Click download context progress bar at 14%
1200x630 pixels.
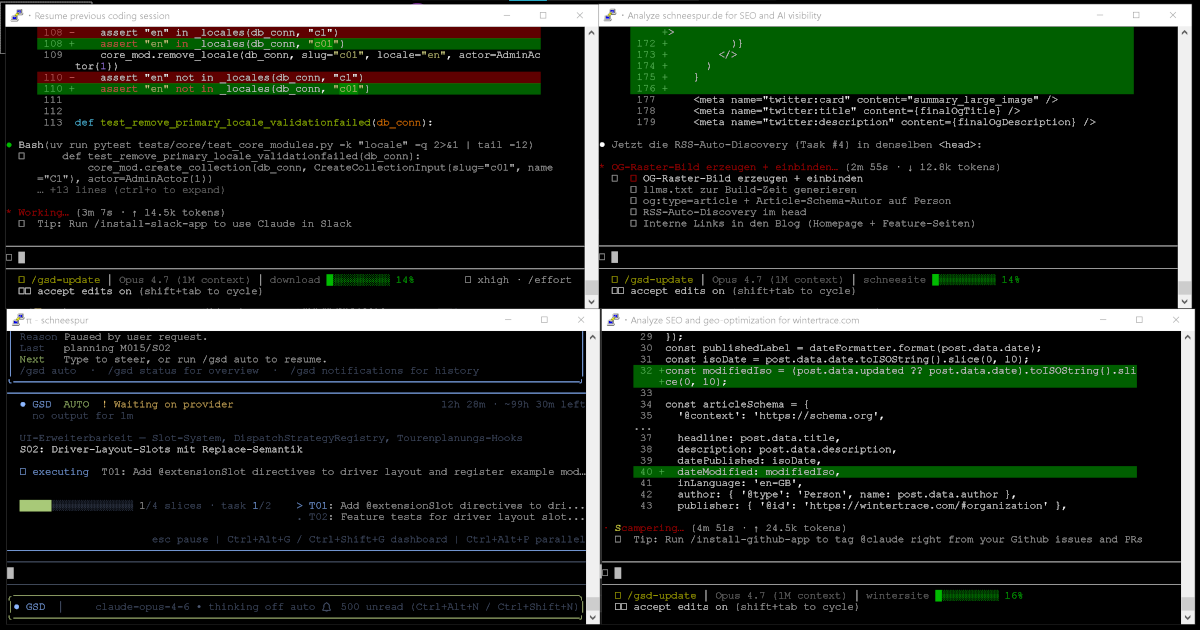tap(358, 280)
